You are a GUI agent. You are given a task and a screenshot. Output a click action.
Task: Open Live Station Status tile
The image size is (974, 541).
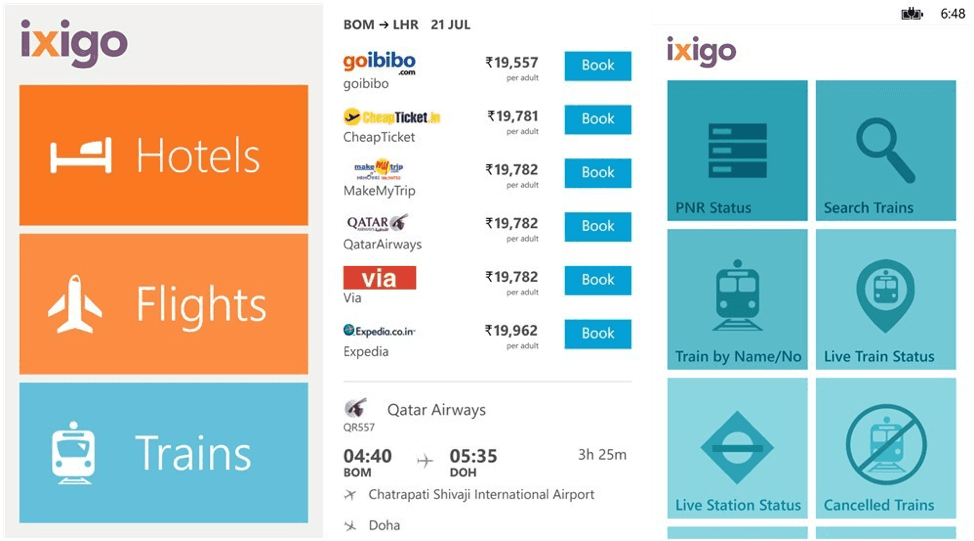point(737,448)
